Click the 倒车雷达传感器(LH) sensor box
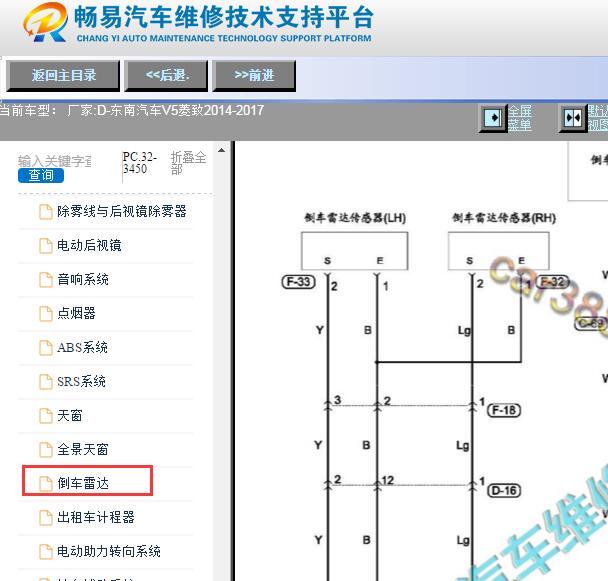This screenshot has height=581, width=608. click(354, 251)
